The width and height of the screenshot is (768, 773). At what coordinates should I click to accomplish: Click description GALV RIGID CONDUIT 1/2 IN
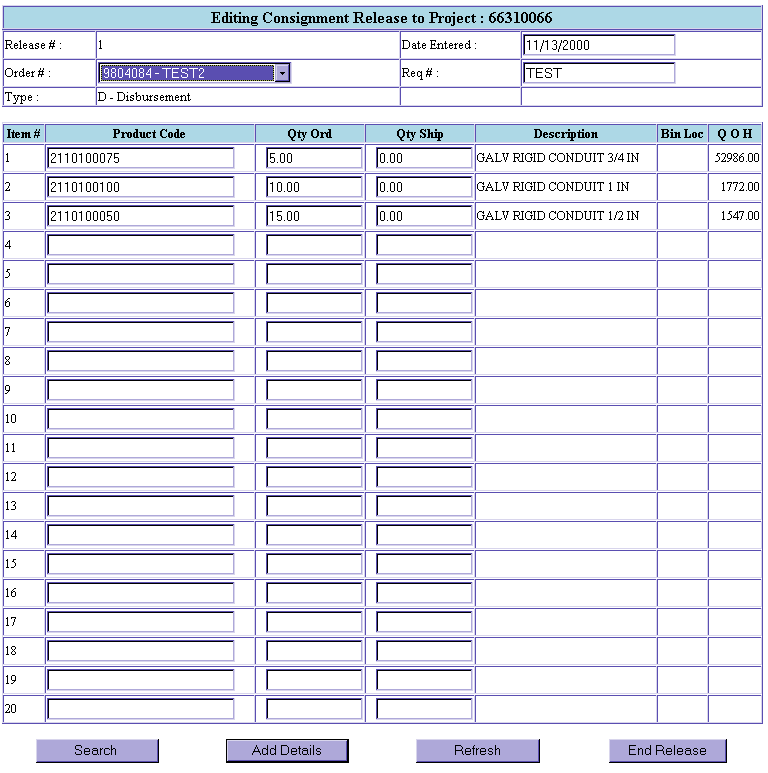click(x=558, y=215)
